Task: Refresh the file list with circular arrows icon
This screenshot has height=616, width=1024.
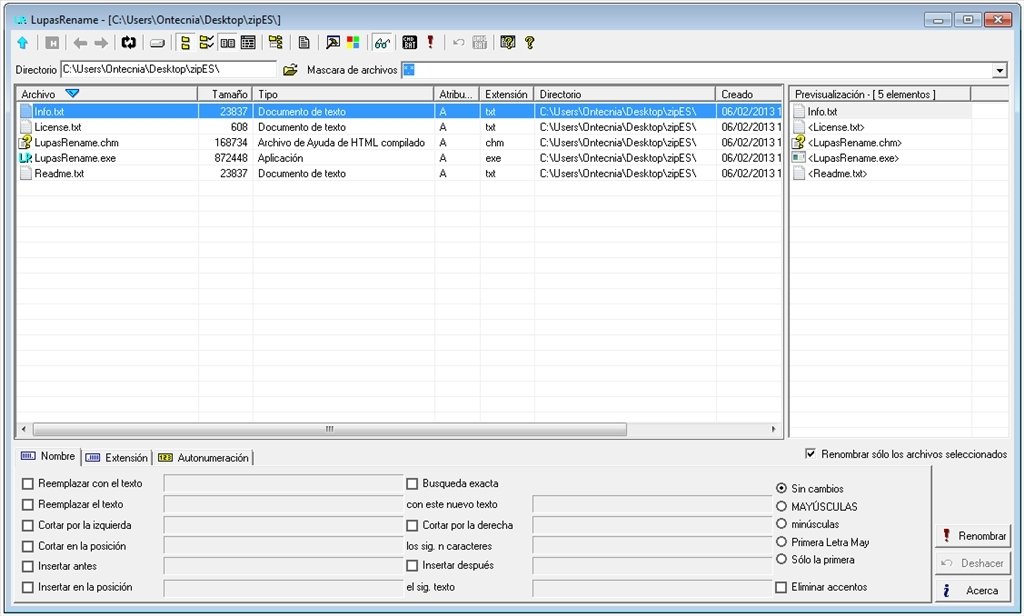Action: pyautogui.click(x=129, y=43)
